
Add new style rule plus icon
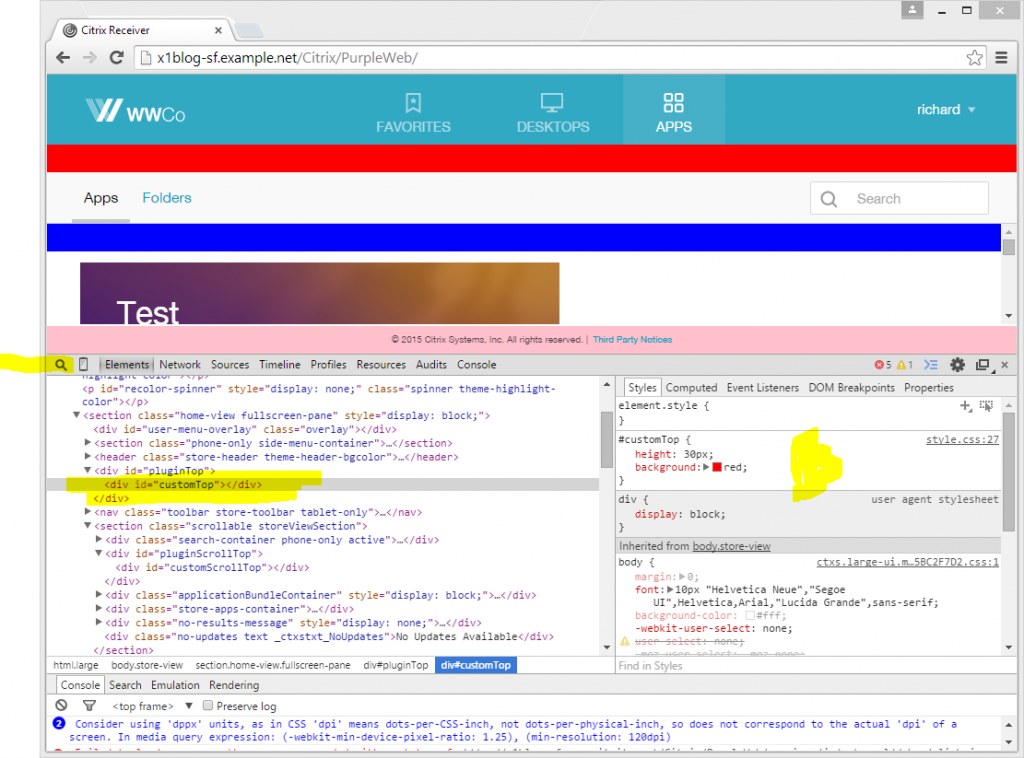[965, 406]
